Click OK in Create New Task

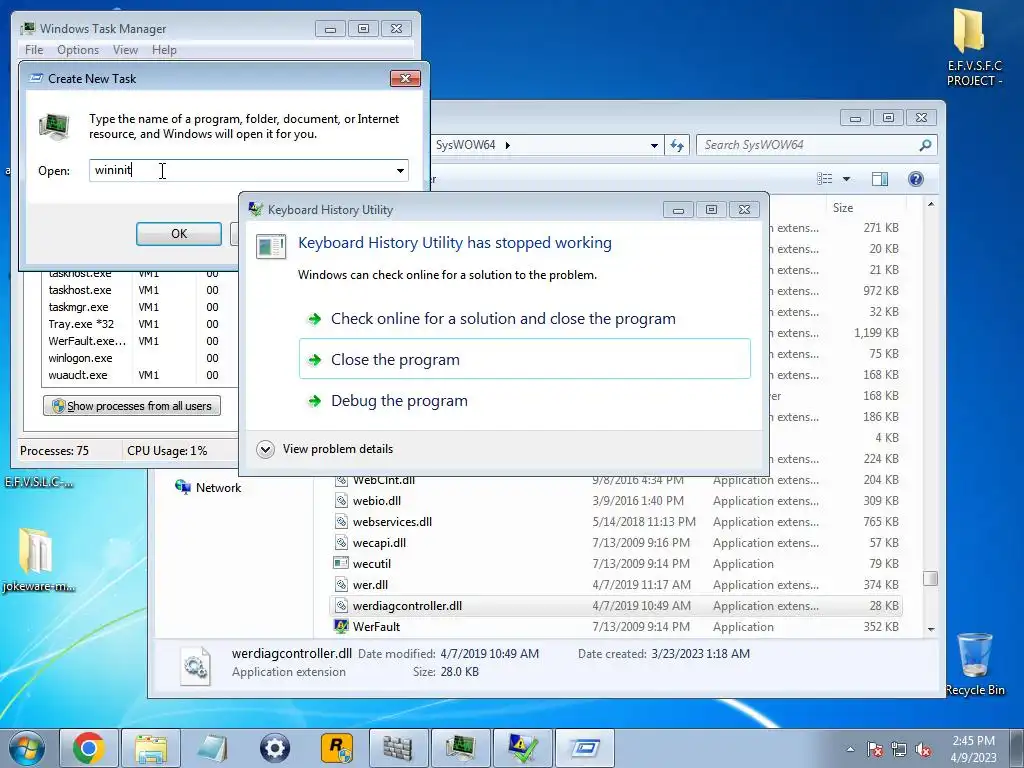click(179, 234)
